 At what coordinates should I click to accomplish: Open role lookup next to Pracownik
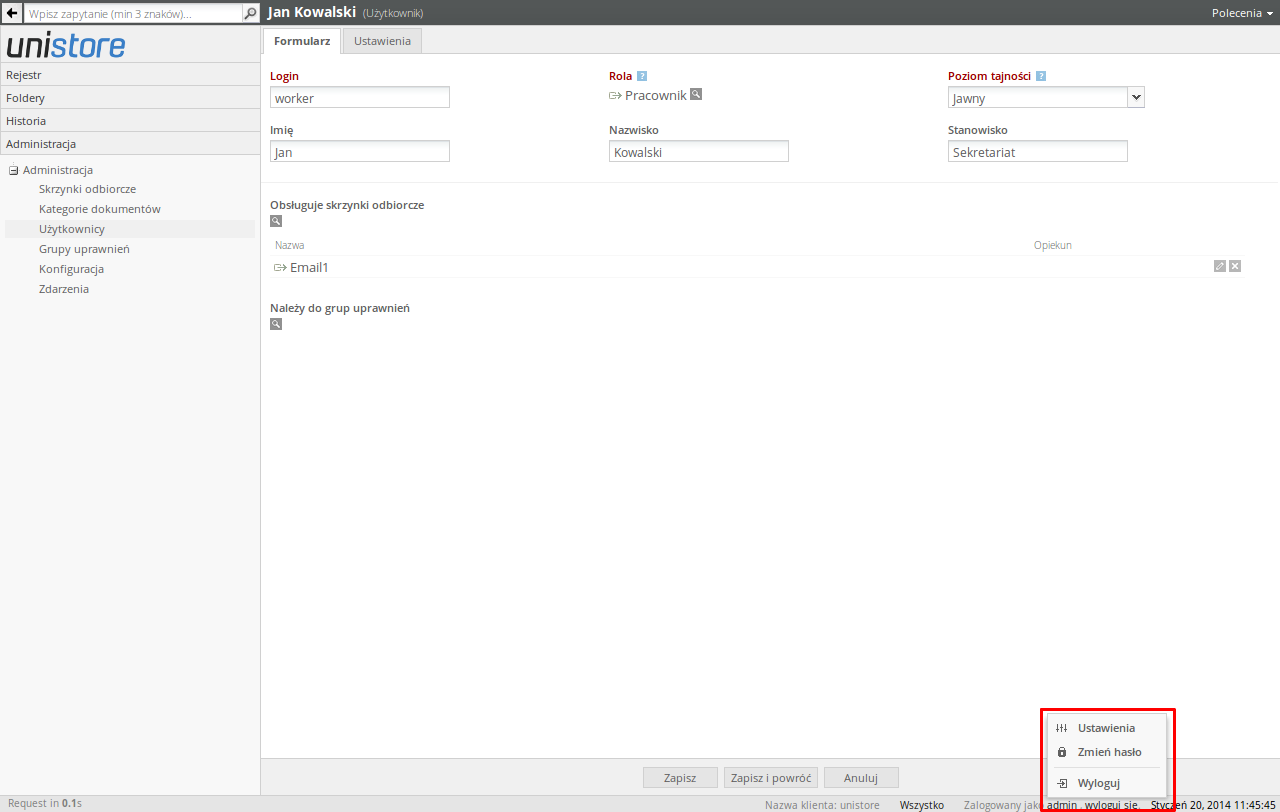pyautogui.click(x=696, y=94)
